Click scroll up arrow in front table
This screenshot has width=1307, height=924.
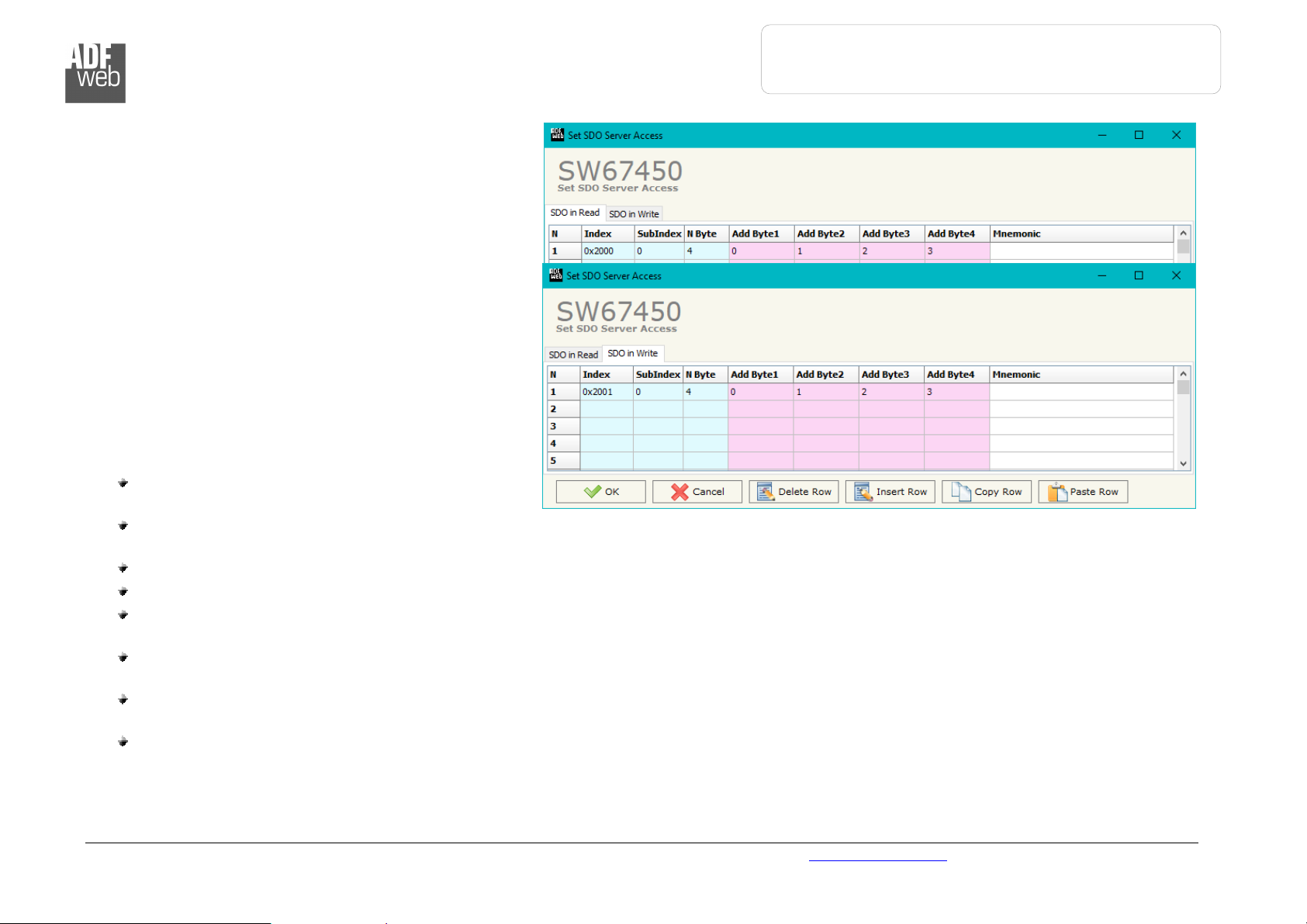[1183, 373]
